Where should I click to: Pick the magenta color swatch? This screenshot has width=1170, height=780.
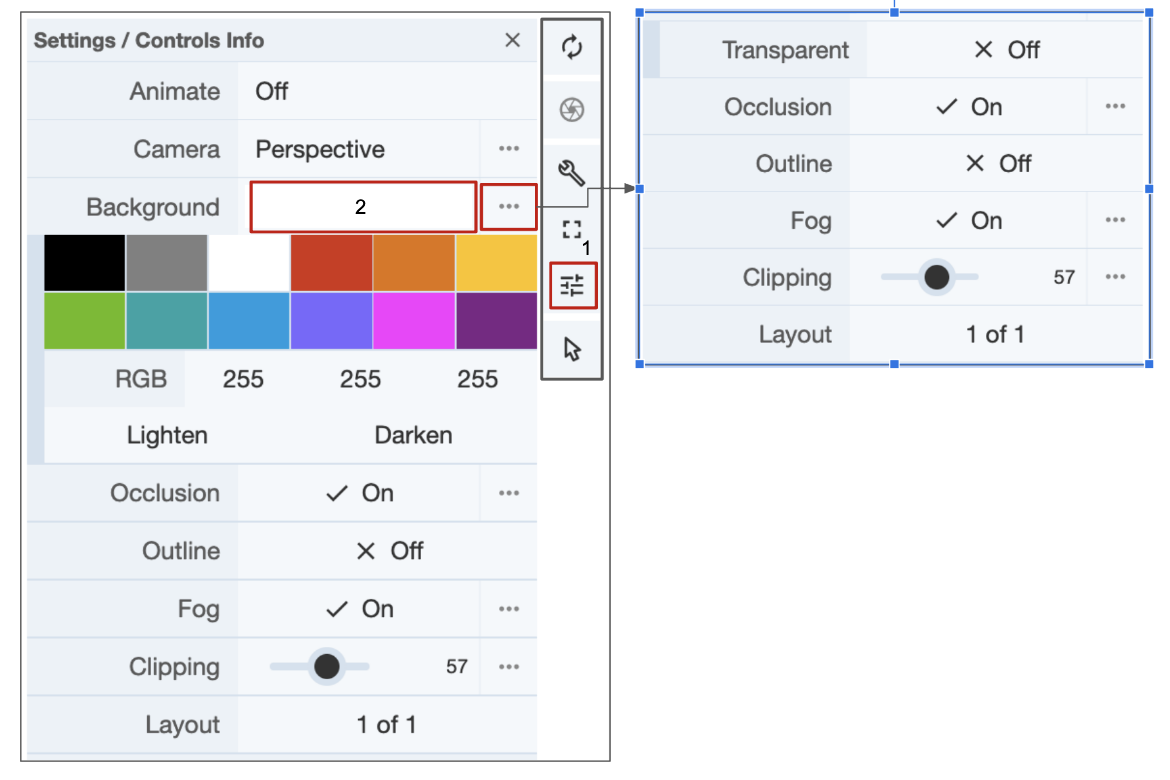pos(413,321)
